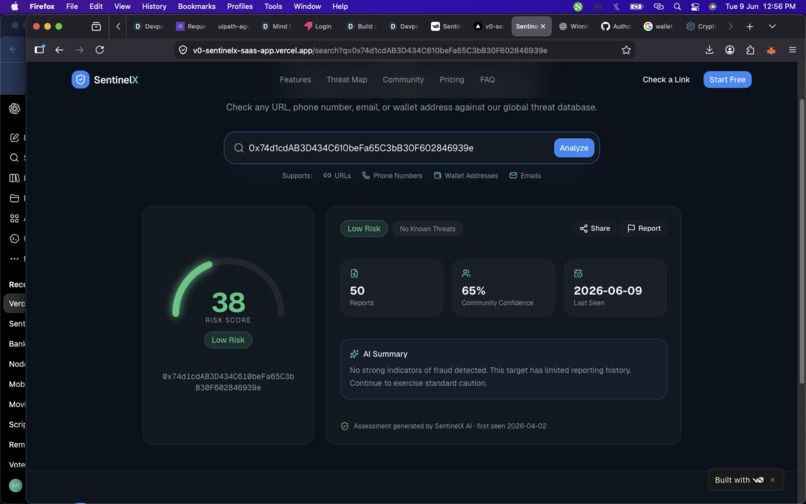Screen dimensions: 806x504
Task: Open the Firefox account icon
Action: [729, 50]
